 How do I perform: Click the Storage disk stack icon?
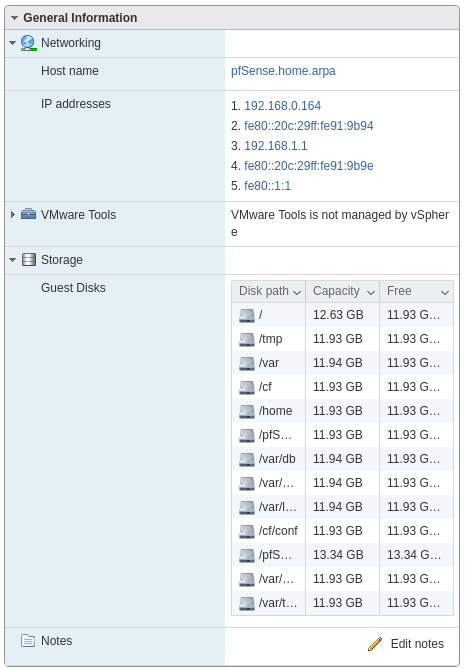(x=29, y=259)
